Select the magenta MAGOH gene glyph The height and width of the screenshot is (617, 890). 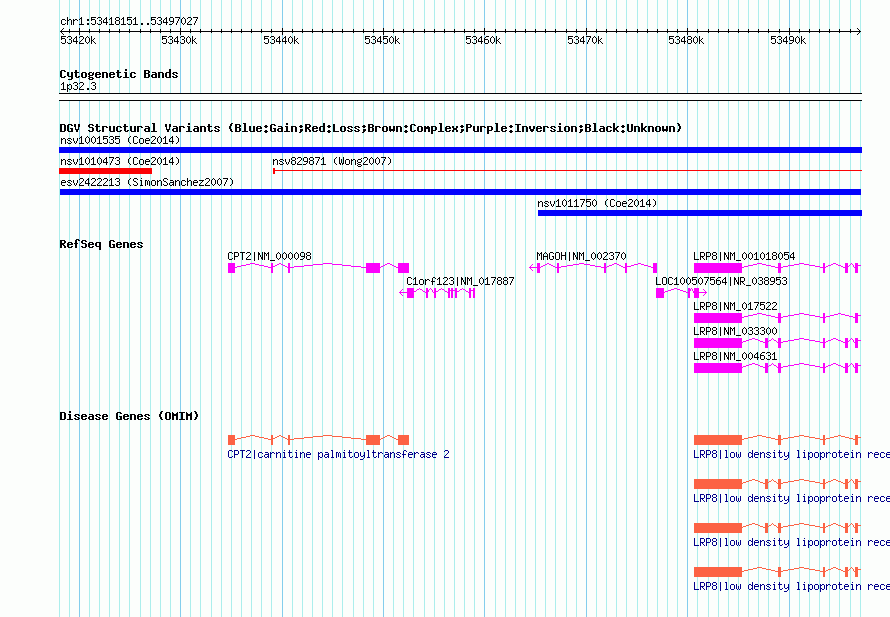pos(593,268)
